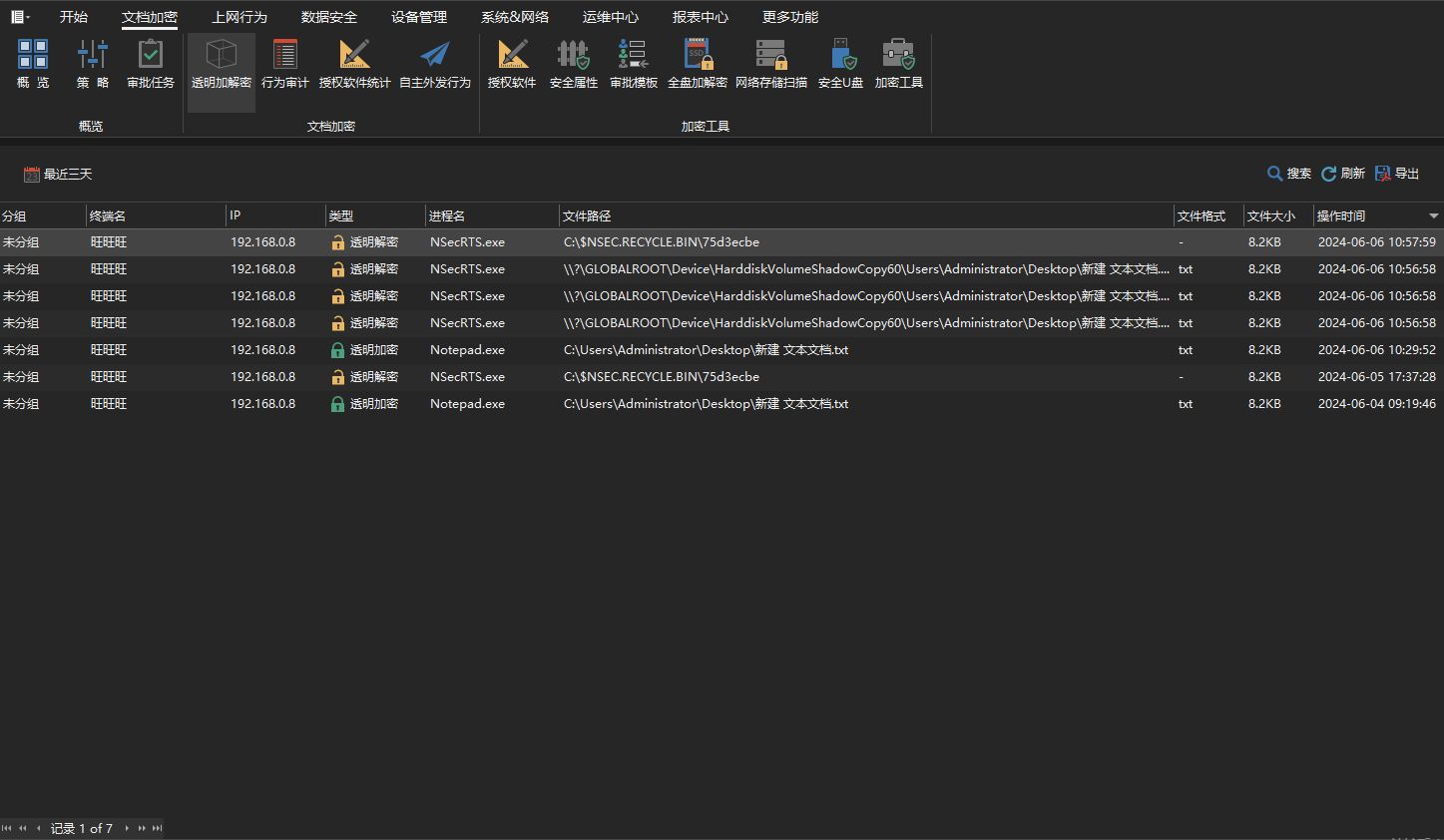1444x840 pixels.
Task: Click the unlocked padlock icon in the 10:57:59 row
Action: tap(337, 242)
